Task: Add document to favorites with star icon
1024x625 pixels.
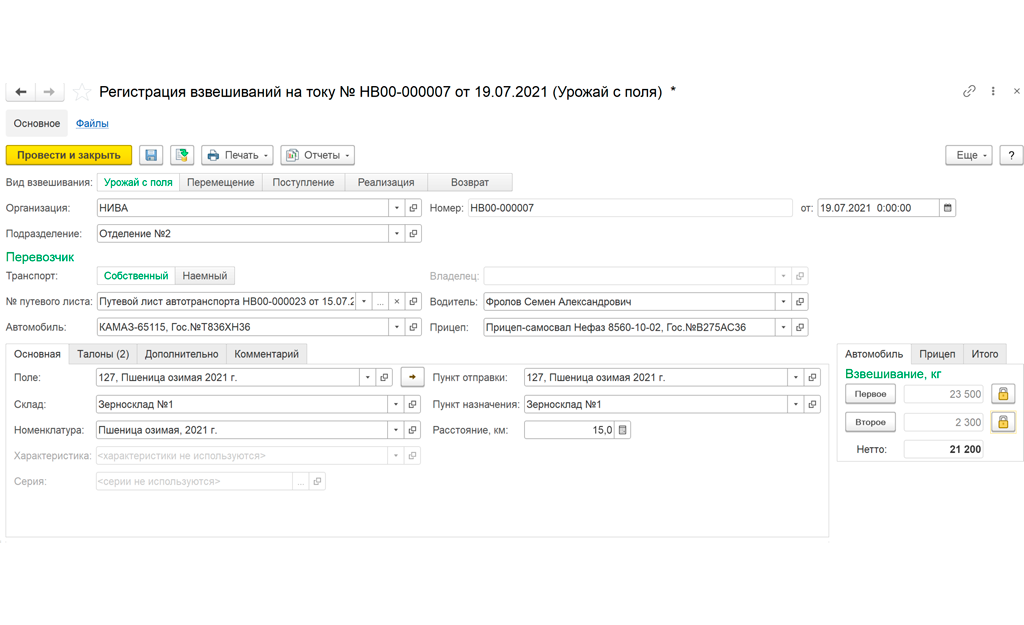Action: [x=82, y=92]
